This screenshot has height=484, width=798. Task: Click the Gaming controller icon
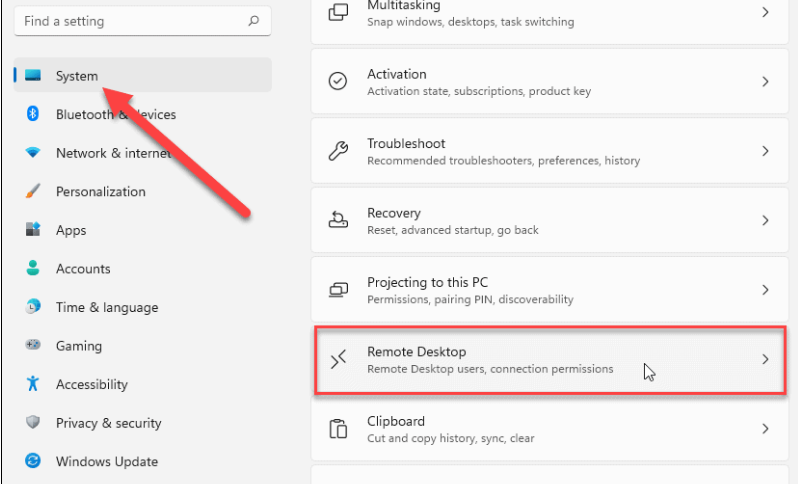click(x=33, y=346)
